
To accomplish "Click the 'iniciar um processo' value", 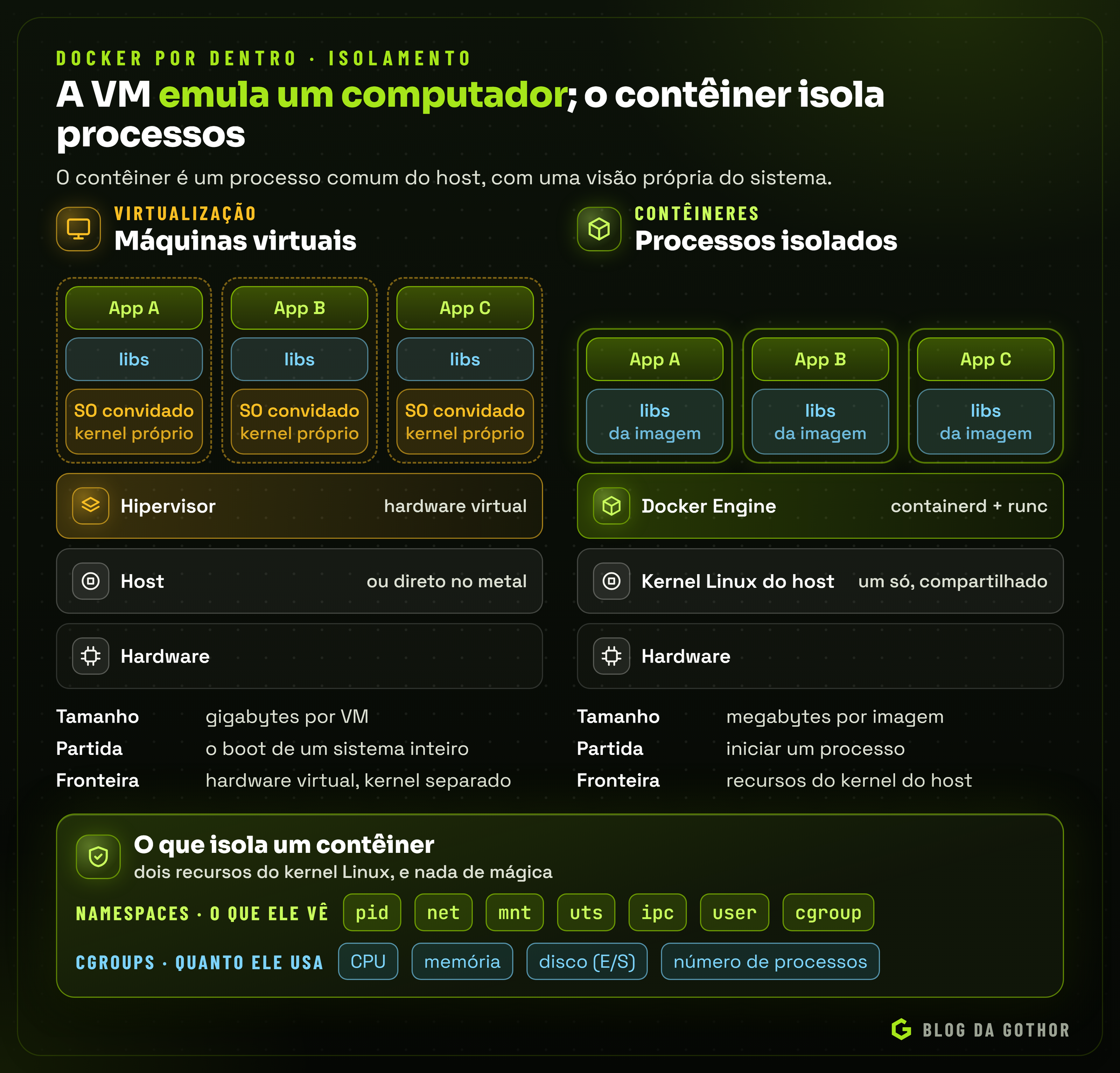I will point(815,748).
